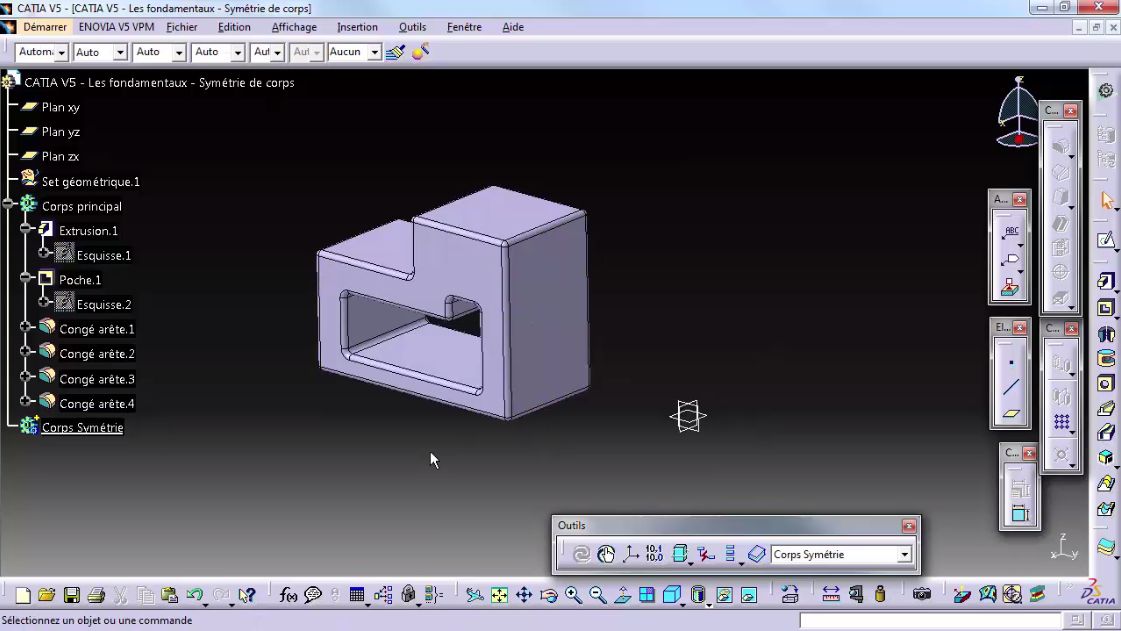Collapse the Extrusion.1 tree node
Image resolution: width=1121 pixels, height=631 pixels.
pos(26,229)
